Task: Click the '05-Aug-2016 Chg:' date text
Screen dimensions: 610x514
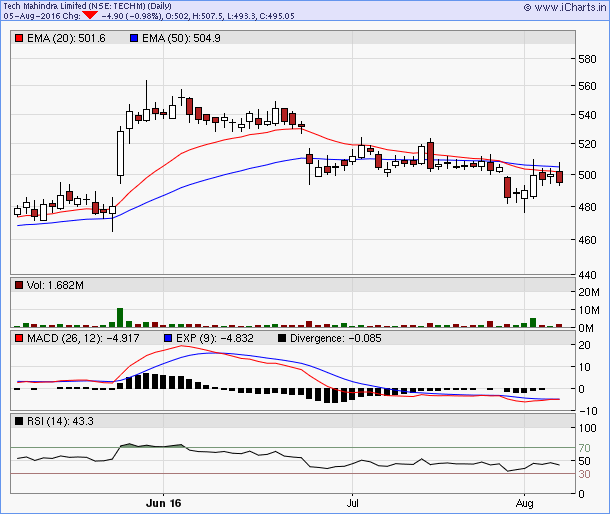Action: click(x=42, y=16)
